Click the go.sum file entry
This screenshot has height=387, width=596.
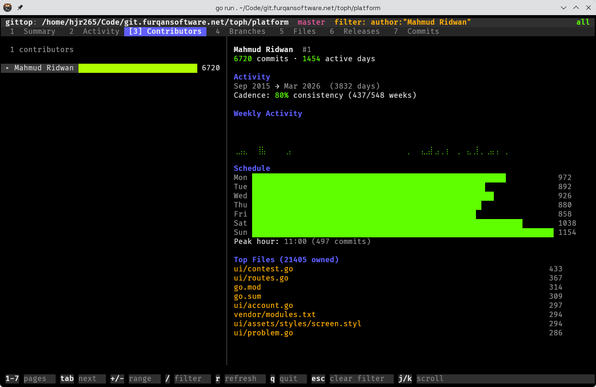[x=247, y=296]
